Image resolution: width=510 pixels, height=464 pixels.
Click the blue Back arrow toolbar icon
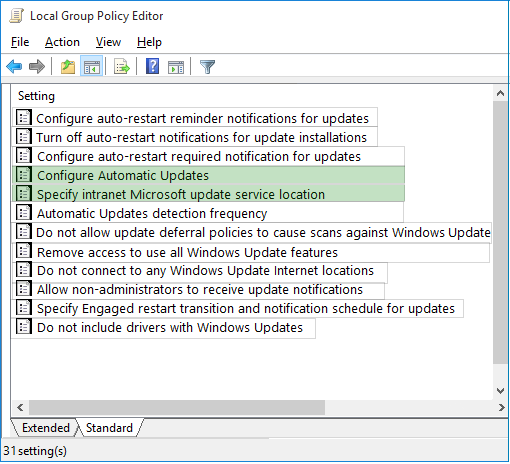click(14, 67)
